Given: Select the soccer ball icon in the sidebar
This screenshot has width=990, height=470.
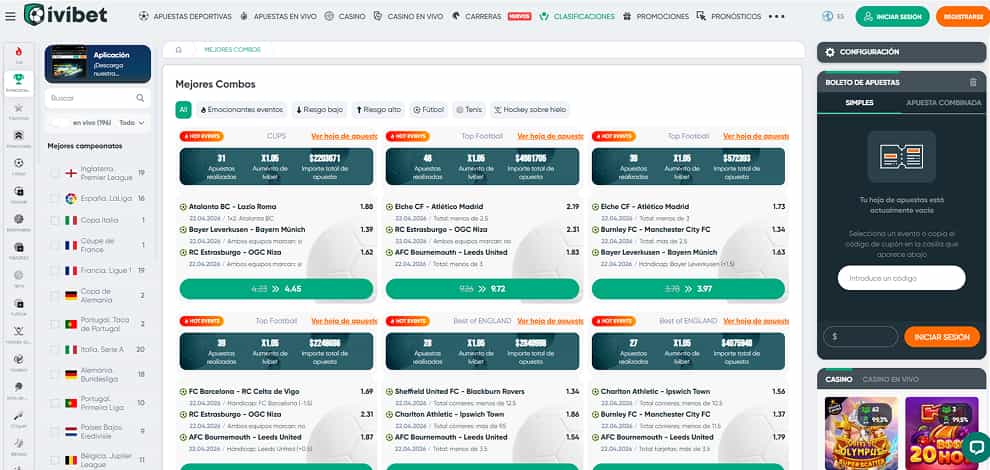Looking at the screenshot, I should point(19,163).
